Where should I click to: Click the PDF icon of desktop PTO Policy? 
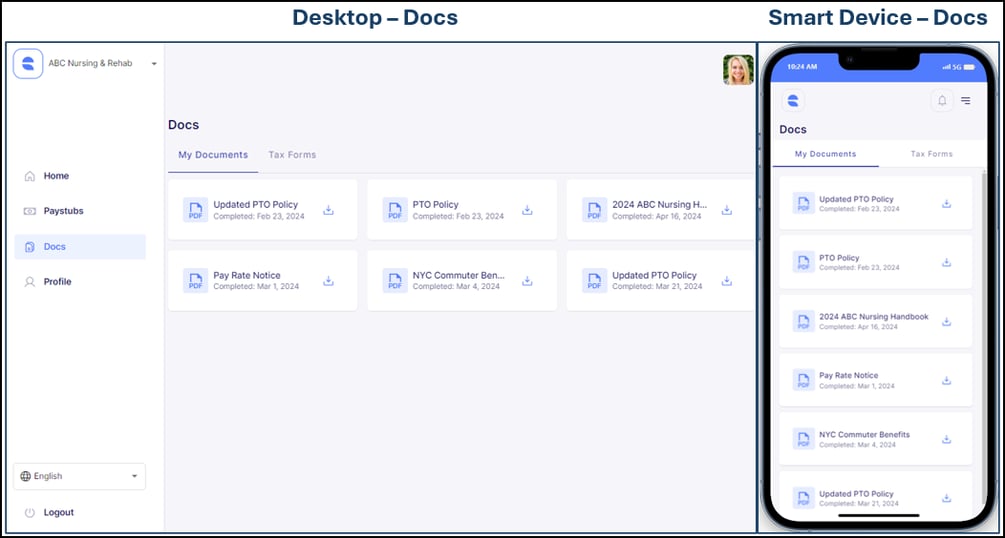point(395,210)
